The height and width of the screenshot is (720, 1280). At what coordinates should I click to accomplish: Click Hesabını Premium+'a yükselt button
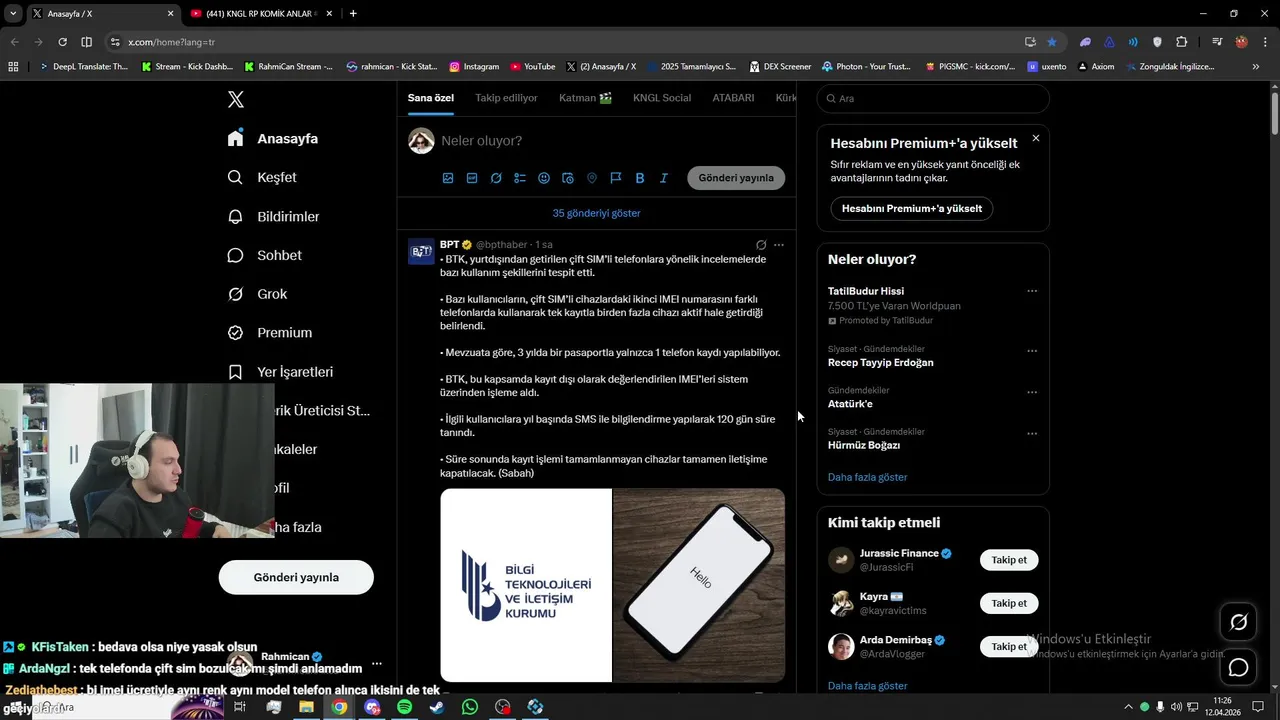[911, 209]
